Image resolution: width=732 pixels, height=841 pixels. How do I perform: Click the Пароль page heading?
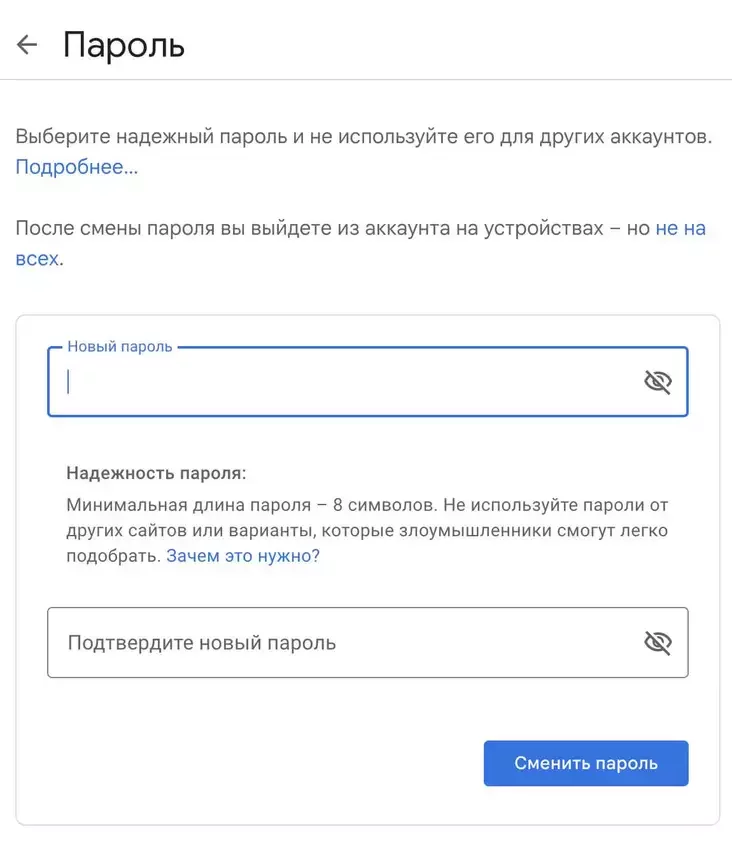(x=124, y=45)
